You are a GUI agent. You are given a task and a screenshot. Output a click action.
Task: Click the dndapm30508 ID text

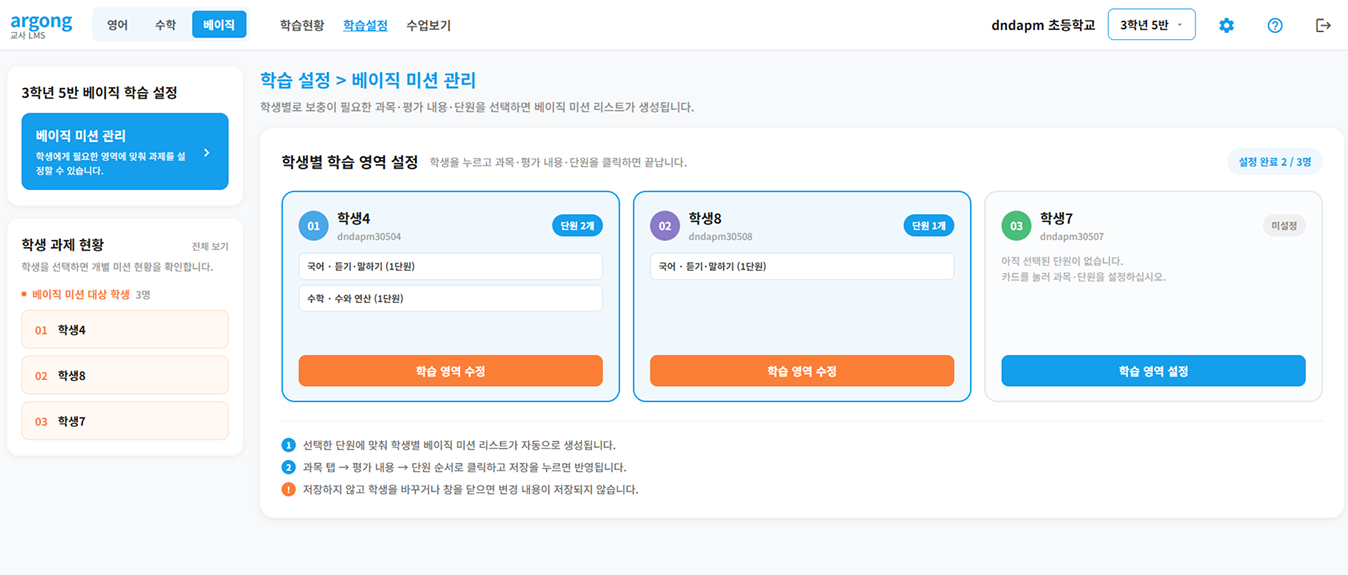click(x=721, y=237)
